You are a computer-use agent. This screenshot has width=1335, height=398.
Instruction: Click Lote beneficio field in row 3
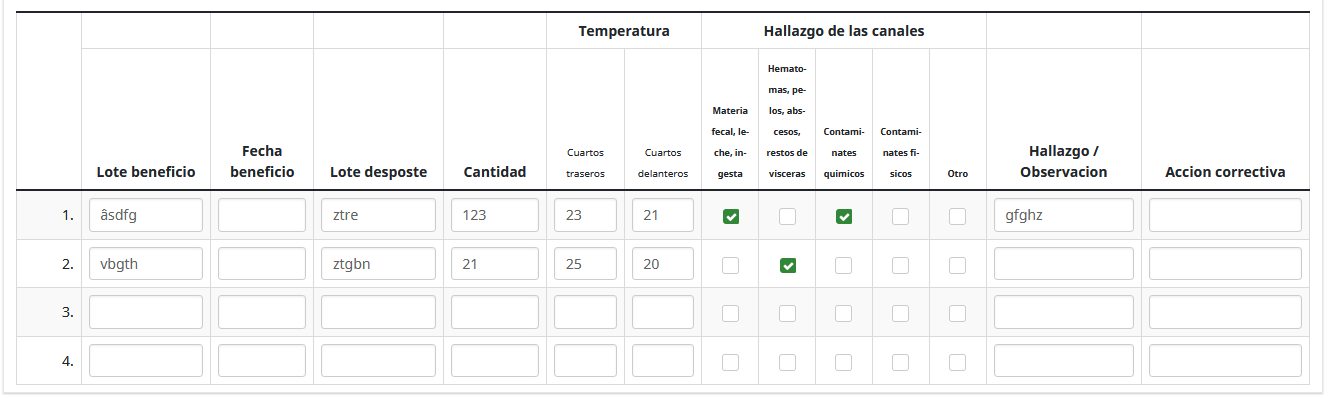point(146,312)
